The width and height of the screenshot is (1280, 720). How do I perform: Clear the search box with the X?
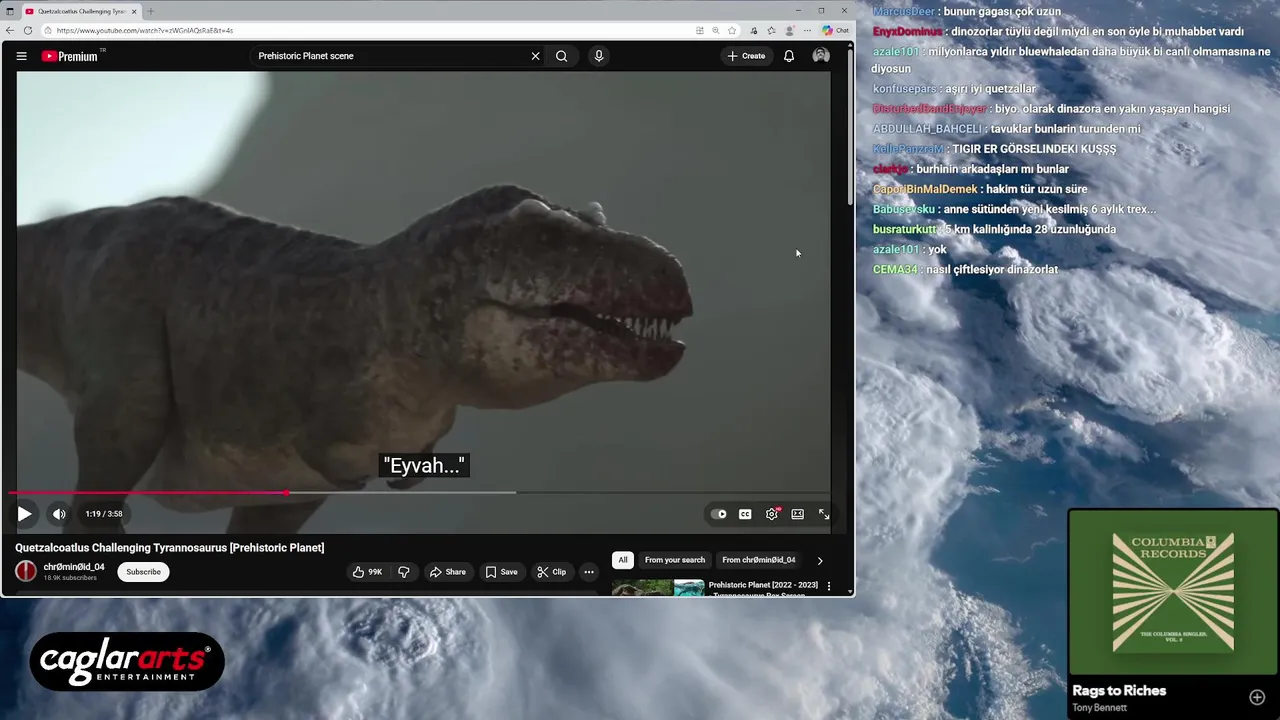click(535, 56)
